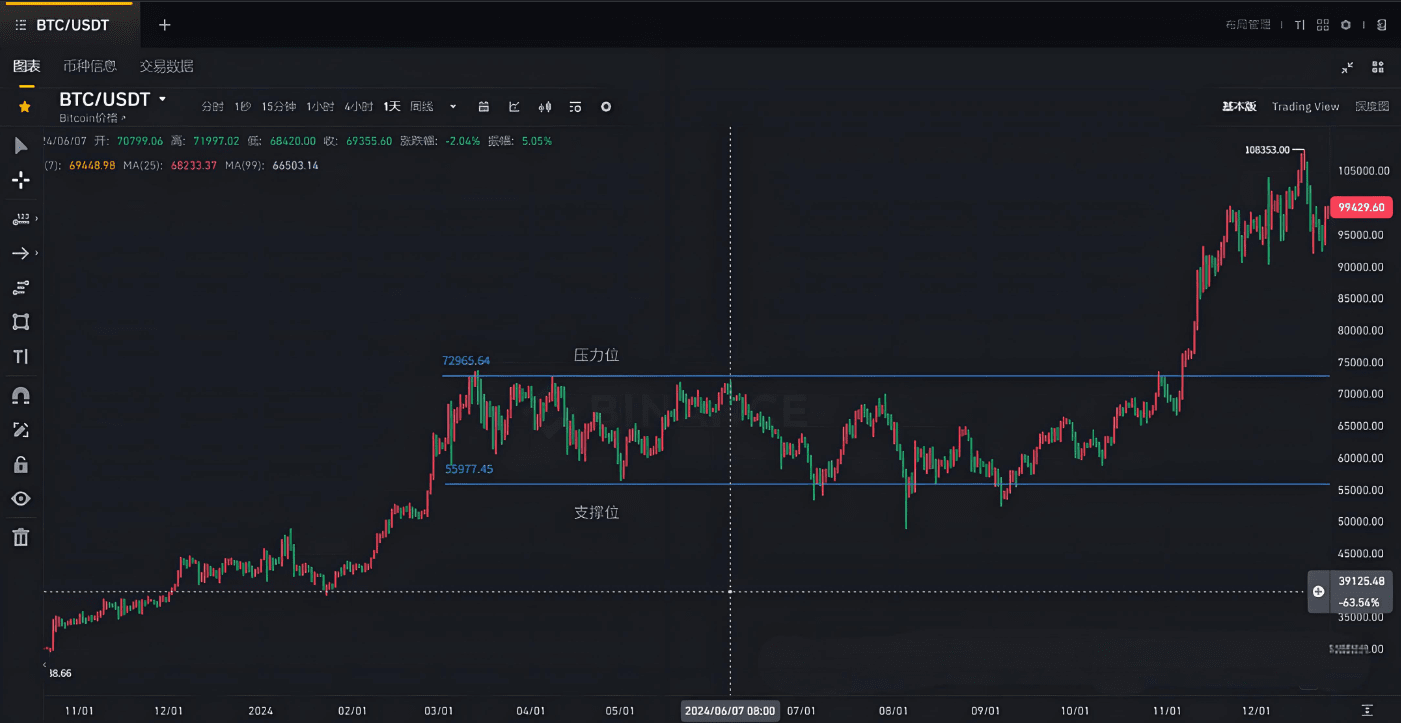The height and width of the screenshot is (723, 1401).
Task: Expand the BTC/USDT pair dropdown
Action: tap(162, 99)
